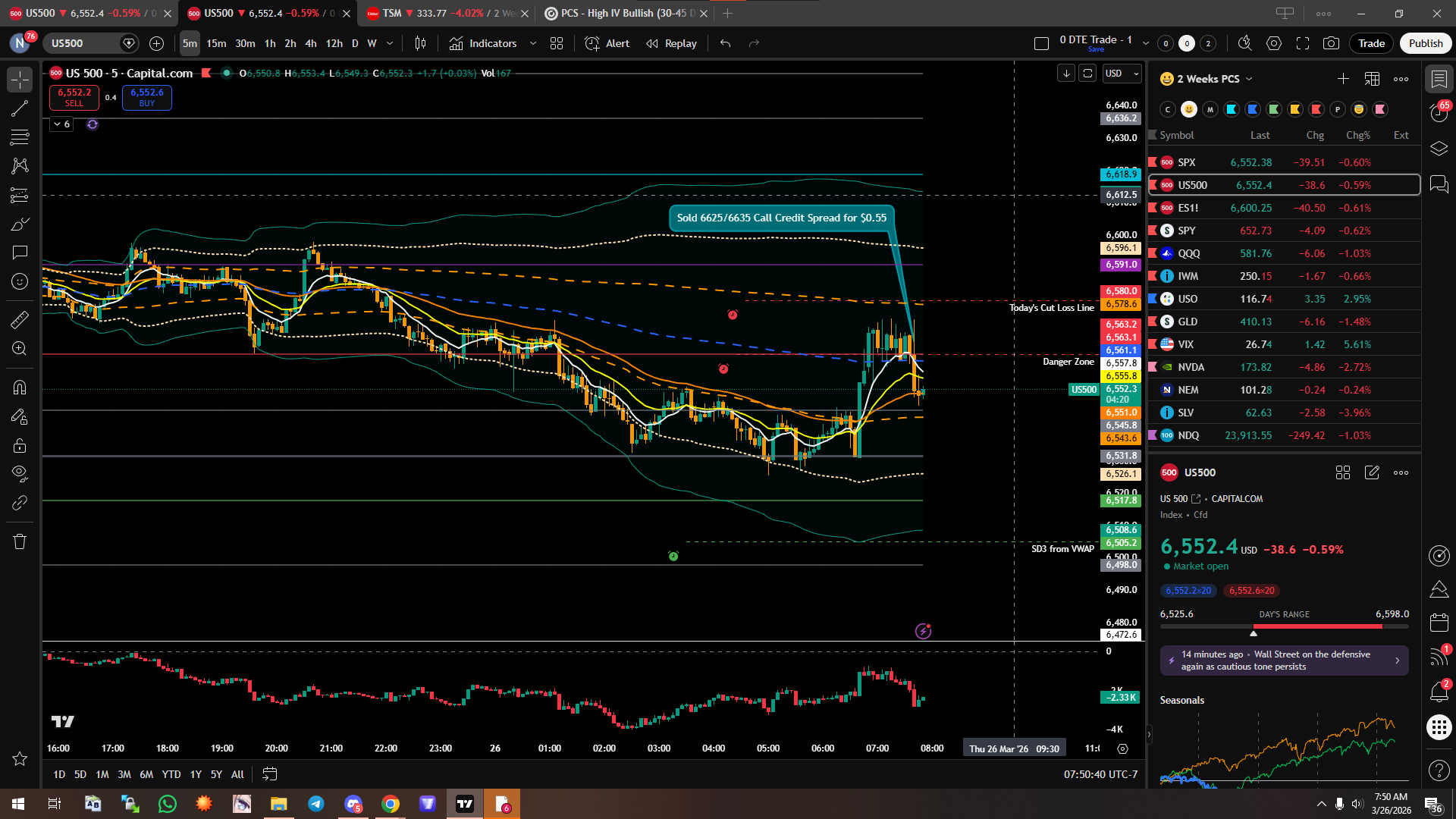Toggle hide all drawings eye icon
1456x819 pixels.
point(20,474)
